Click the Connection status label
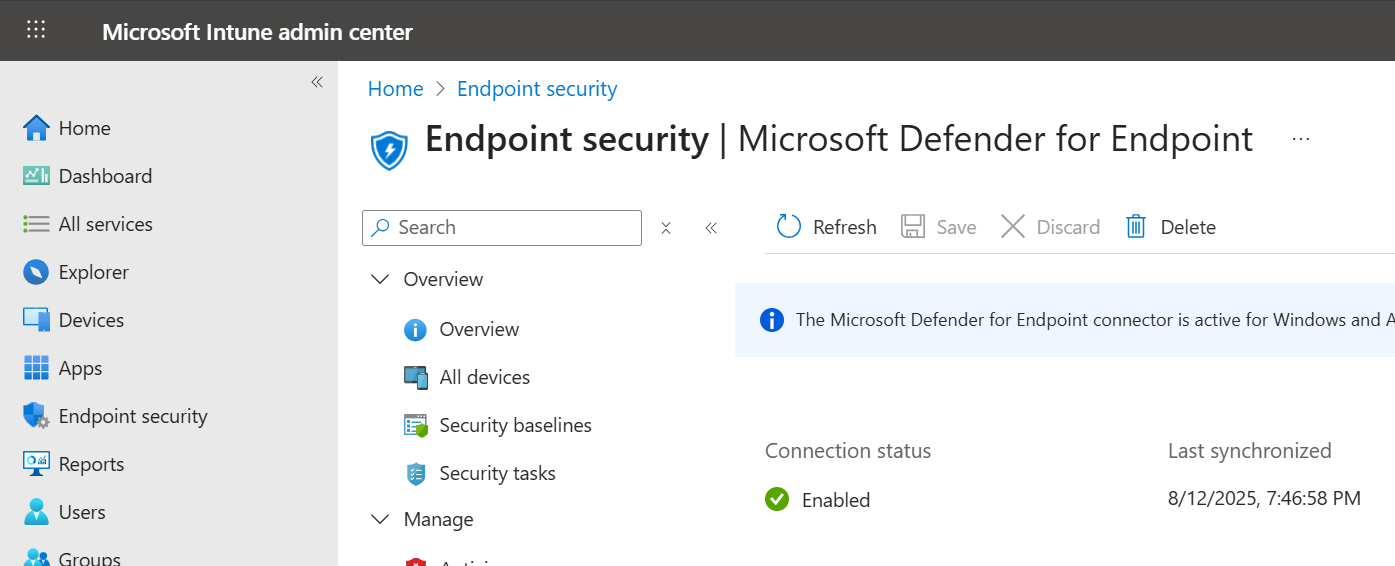 [848, 451]
